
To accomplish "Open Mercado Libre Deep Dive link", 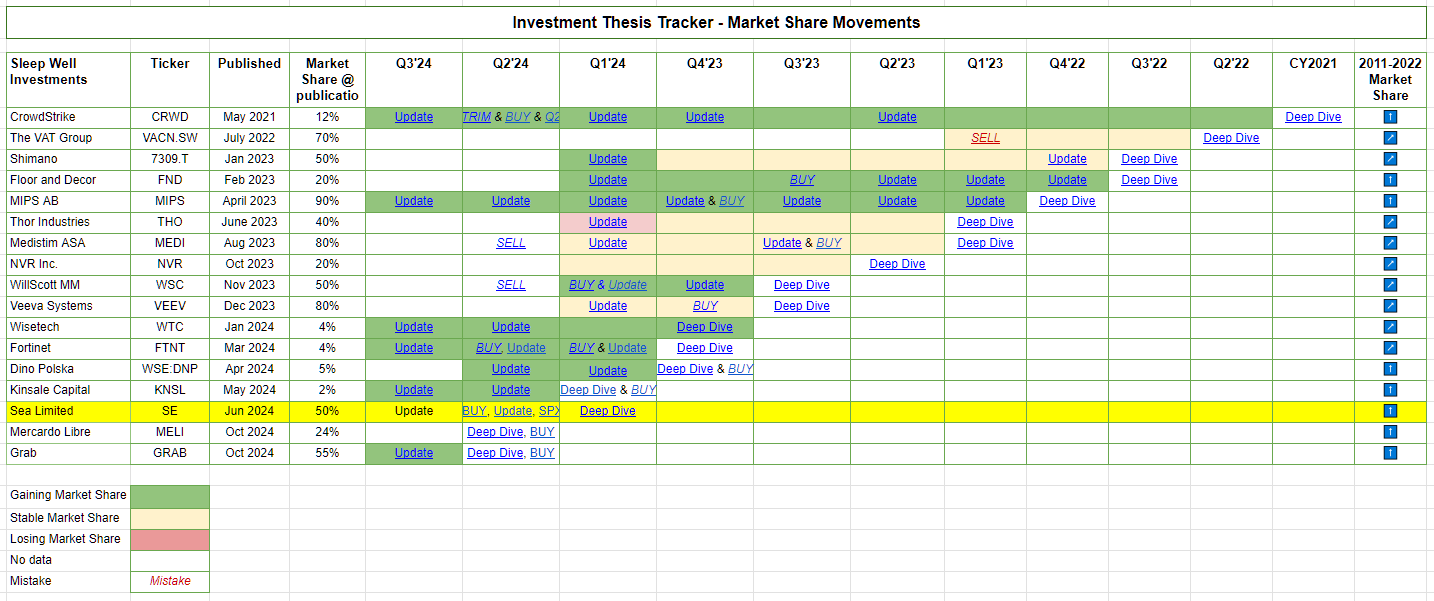I will click(495, 432).
